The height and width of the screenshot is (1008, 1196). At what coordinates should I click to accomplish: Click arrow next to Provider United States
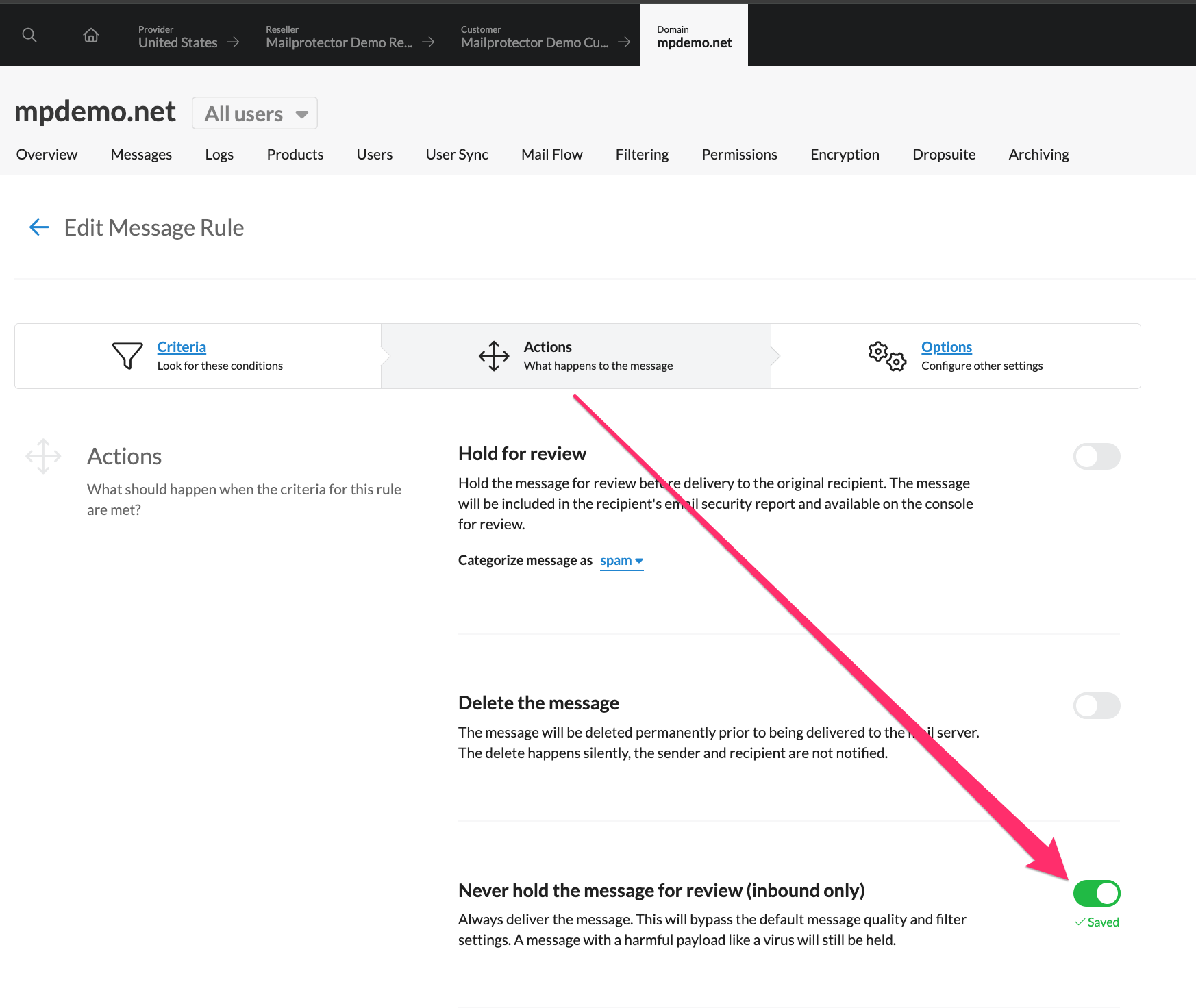click(233, 42)
